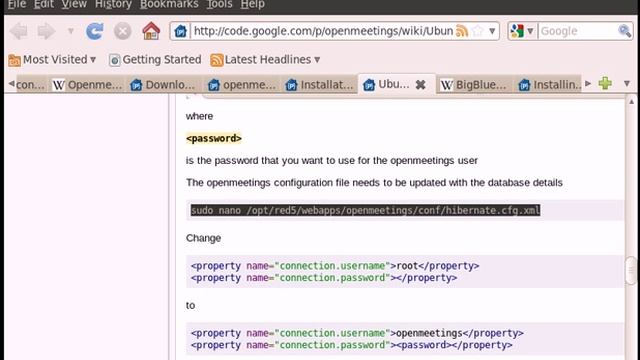Open the Getting Started bookmark
Viewport: 640px width, 360px height.
[155, 60]
